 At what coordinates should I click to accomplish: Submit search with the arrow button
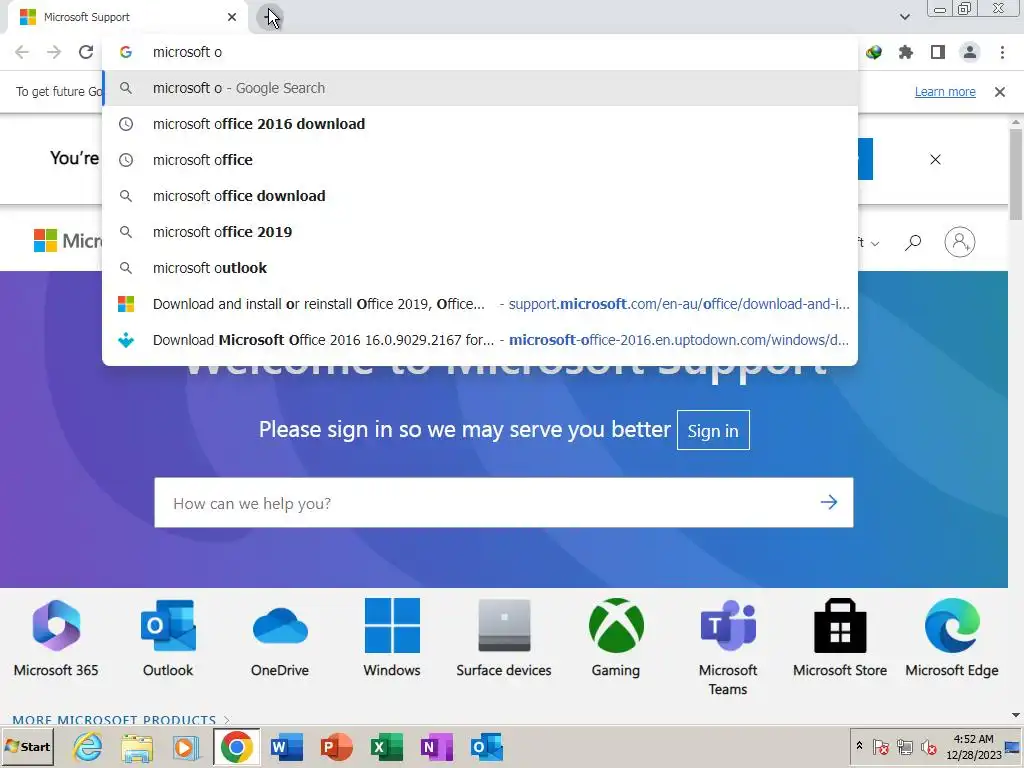click(x=829, y=502)
